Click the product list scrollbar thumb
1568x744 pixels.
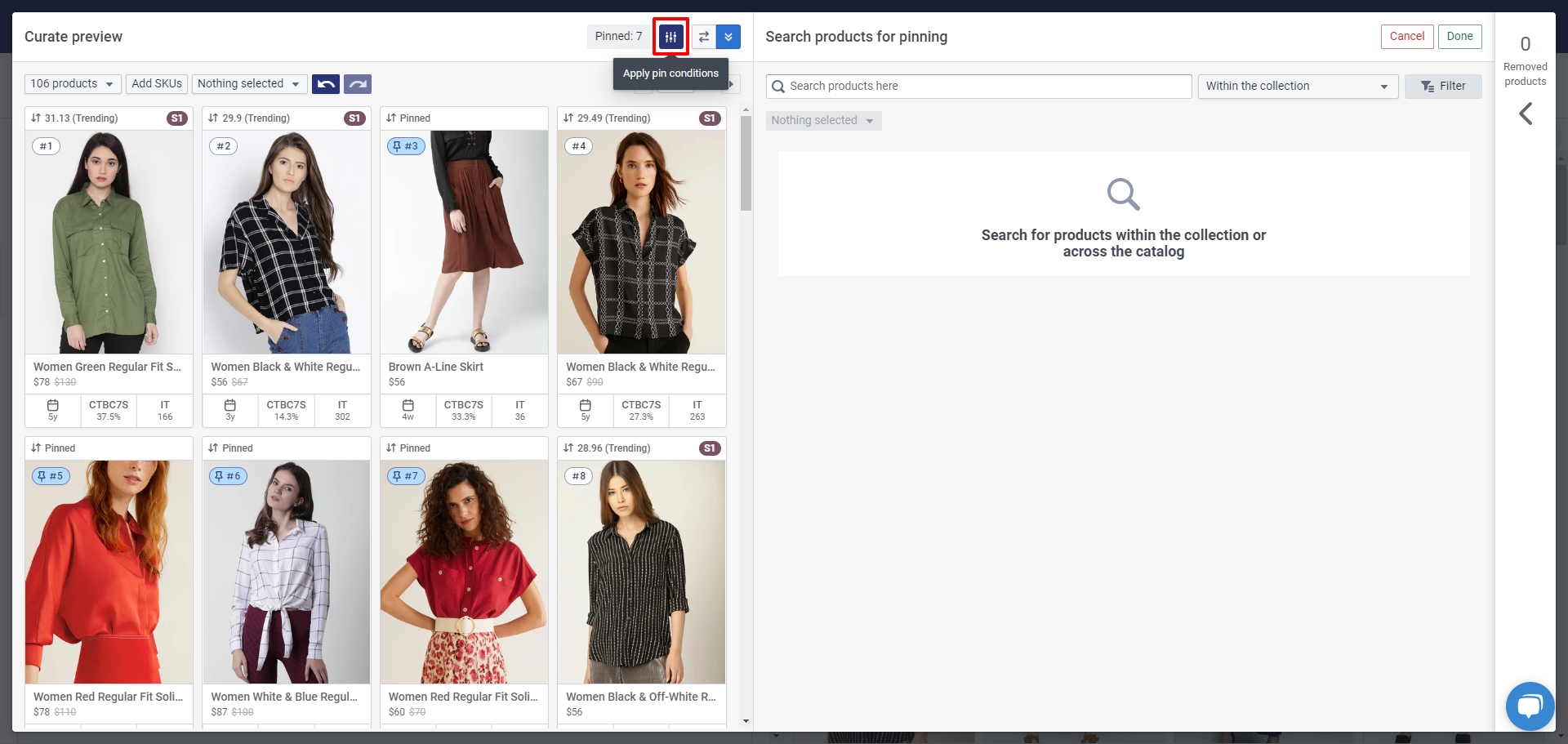coord(746,163)
